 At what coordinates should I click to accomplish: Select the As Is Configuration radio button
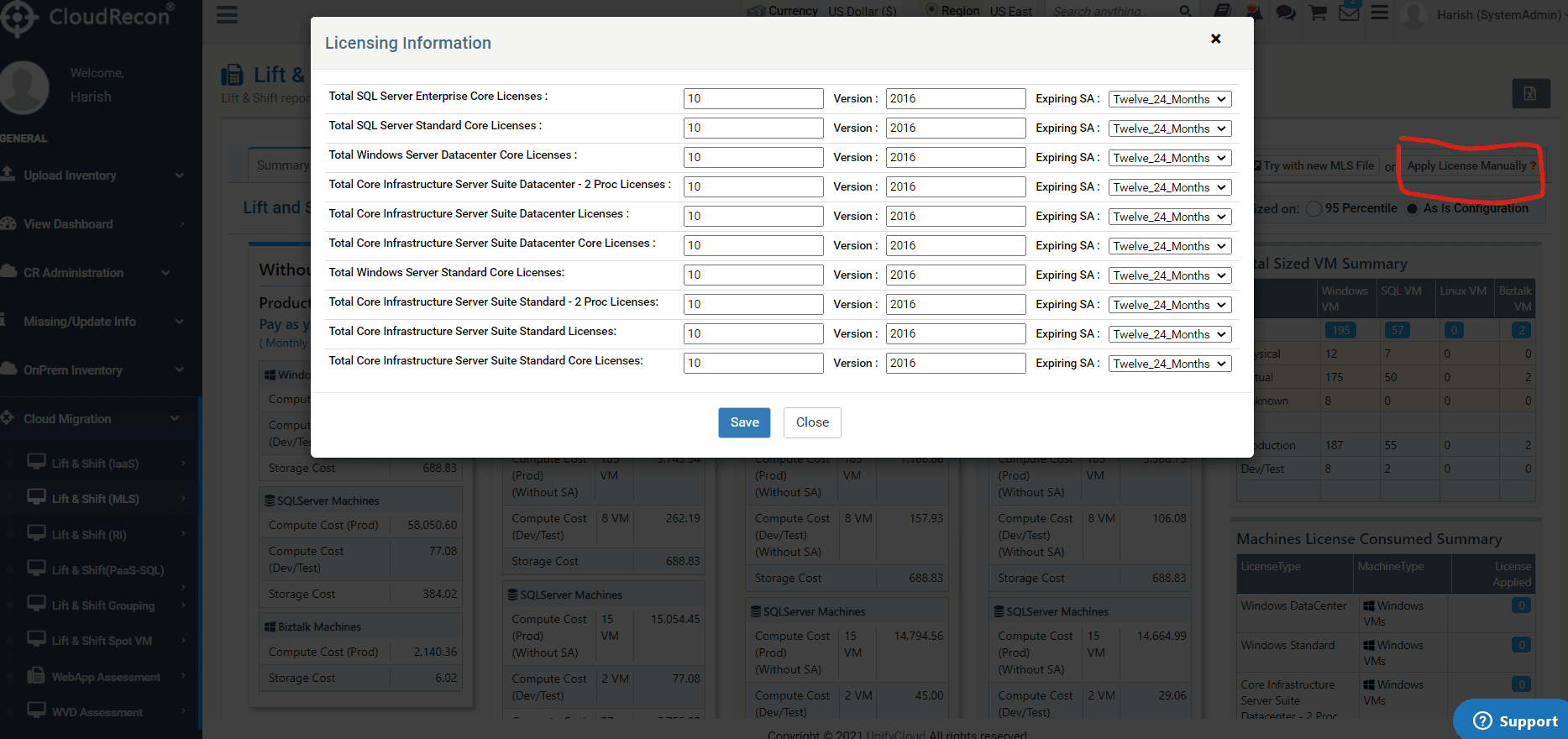(x=1412, y=209)
